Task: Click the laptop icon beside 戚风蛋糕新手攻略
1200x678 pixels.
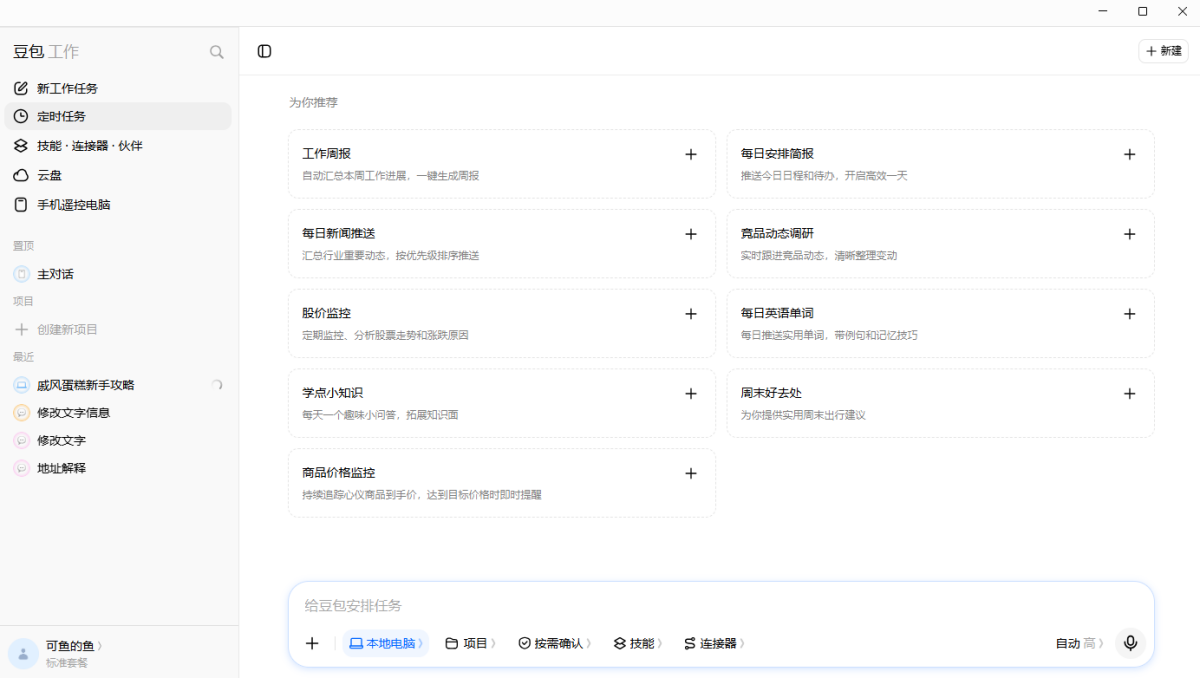Action: coord(21,385)
